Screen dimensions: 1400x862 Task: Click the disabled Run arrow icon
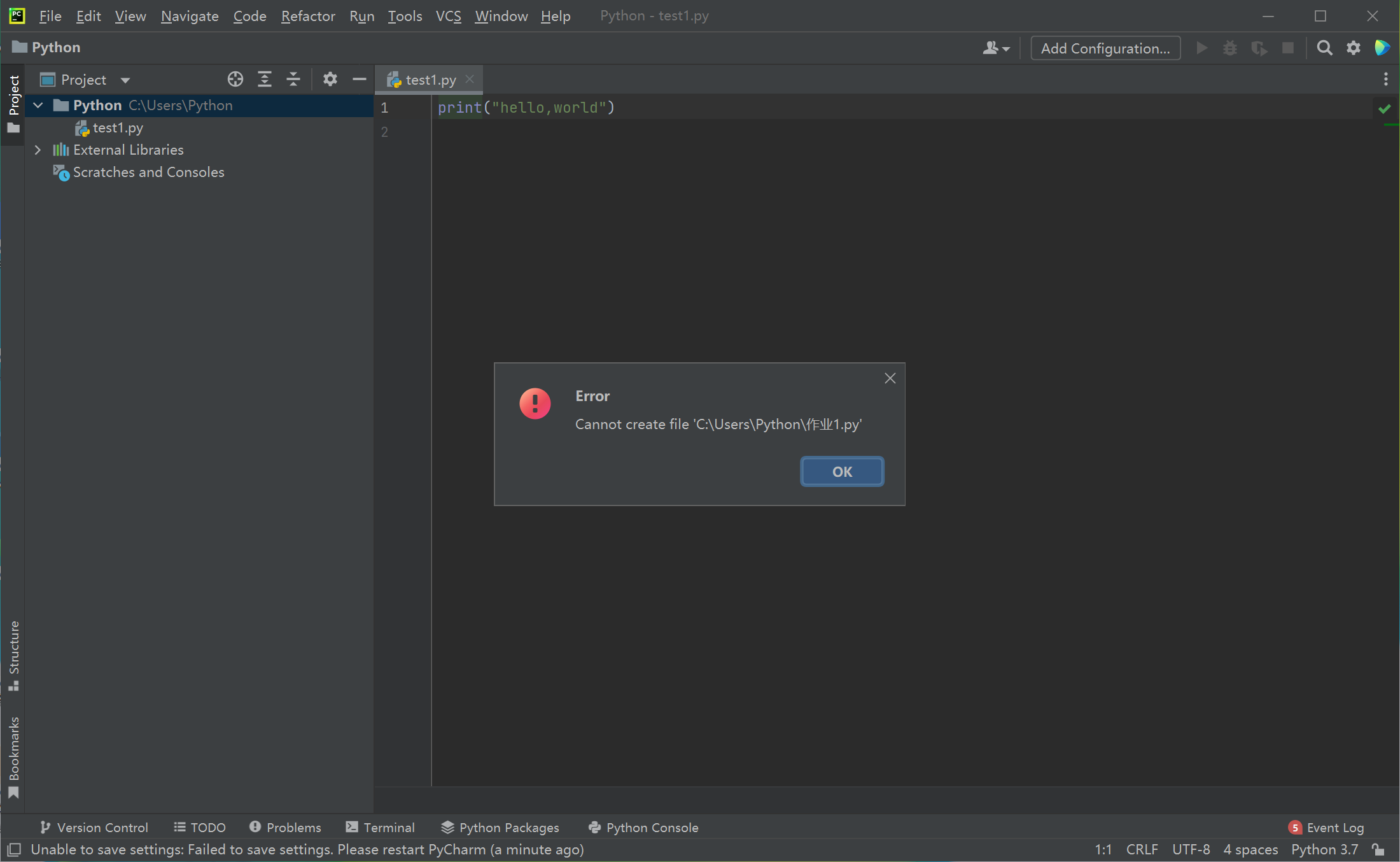tap(1201, 48)
